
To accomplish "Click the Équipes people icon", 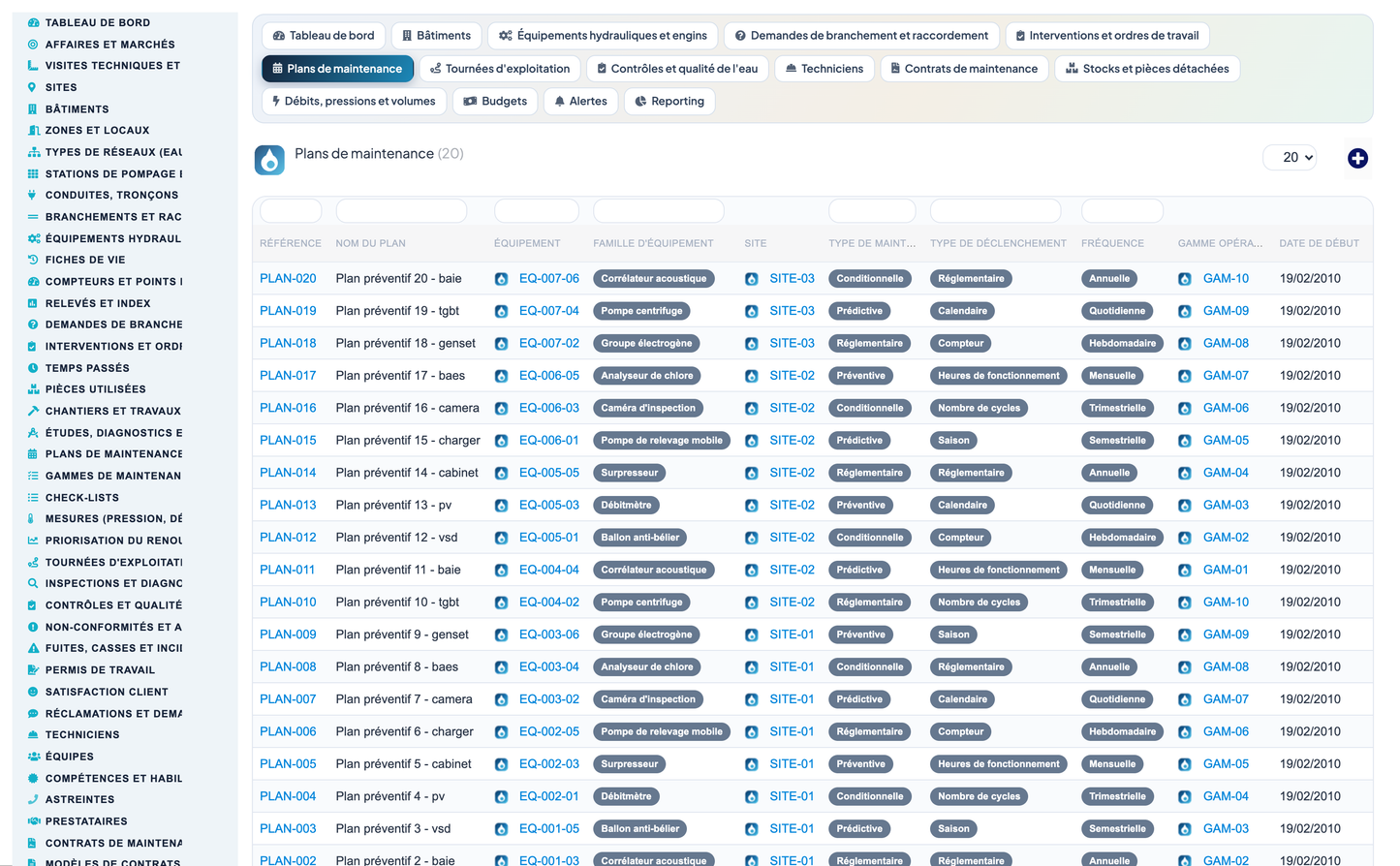I will click(33, 757).
